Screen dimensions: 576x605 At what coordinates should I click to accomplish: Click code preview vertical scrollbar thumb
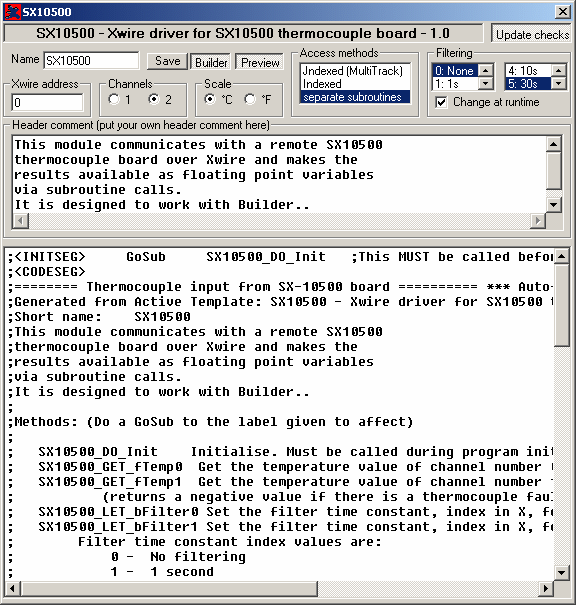pos(561,305)
